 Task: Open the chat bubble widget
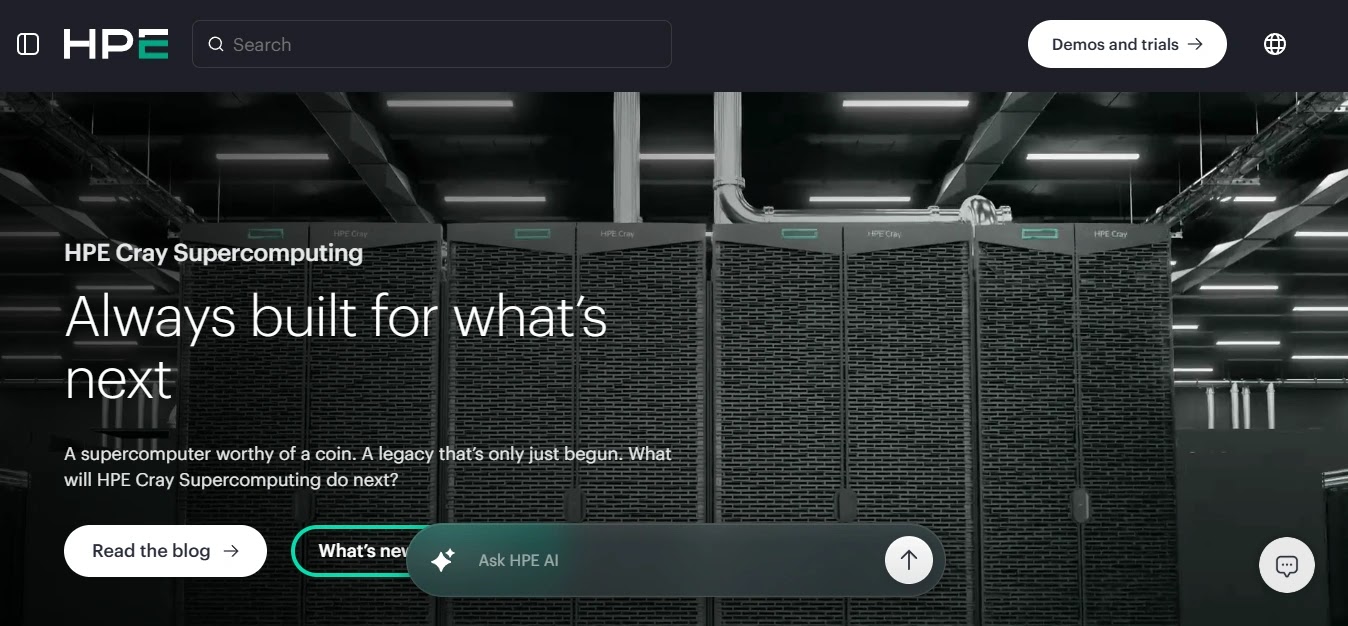point(1286,566)
